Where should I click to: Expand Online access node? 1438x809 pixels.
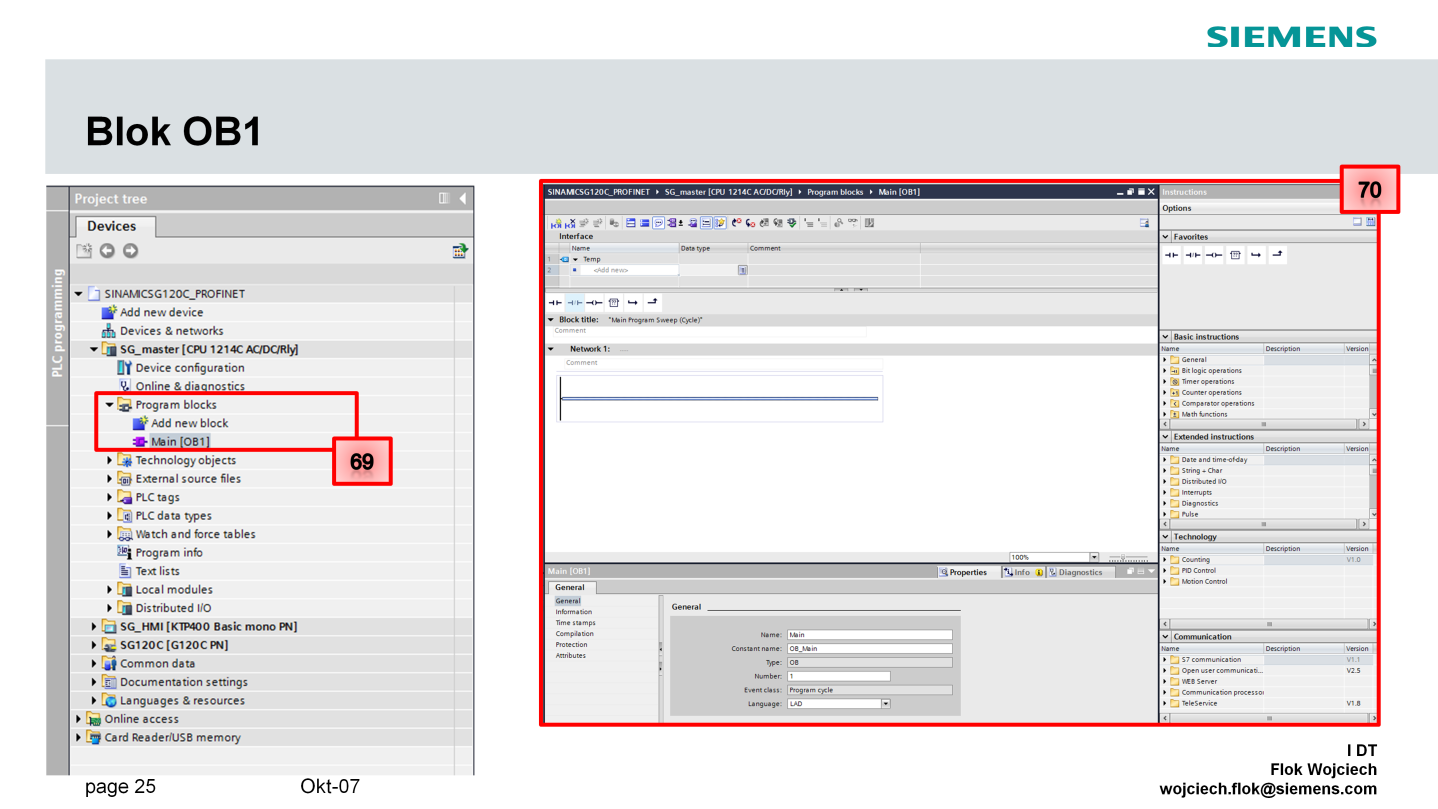(79, 719)
